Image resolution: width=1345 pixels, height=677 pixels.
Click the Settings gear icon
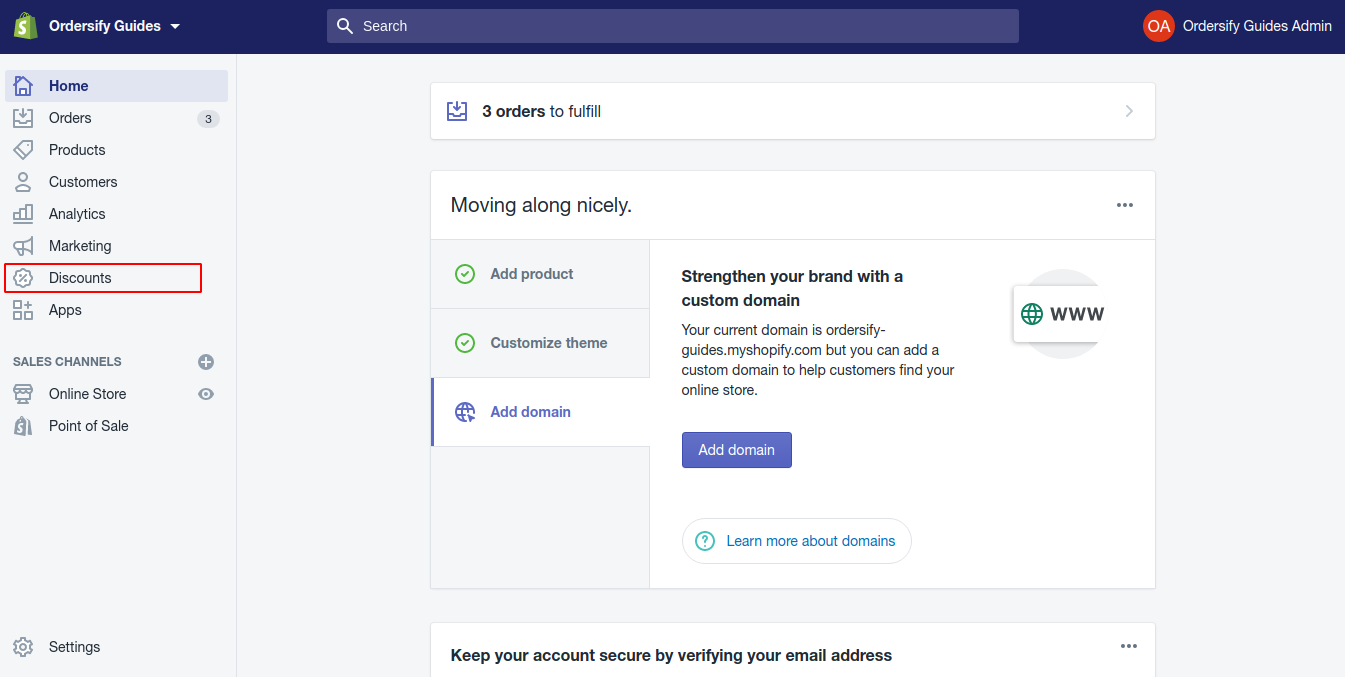(x=23, y=647)
